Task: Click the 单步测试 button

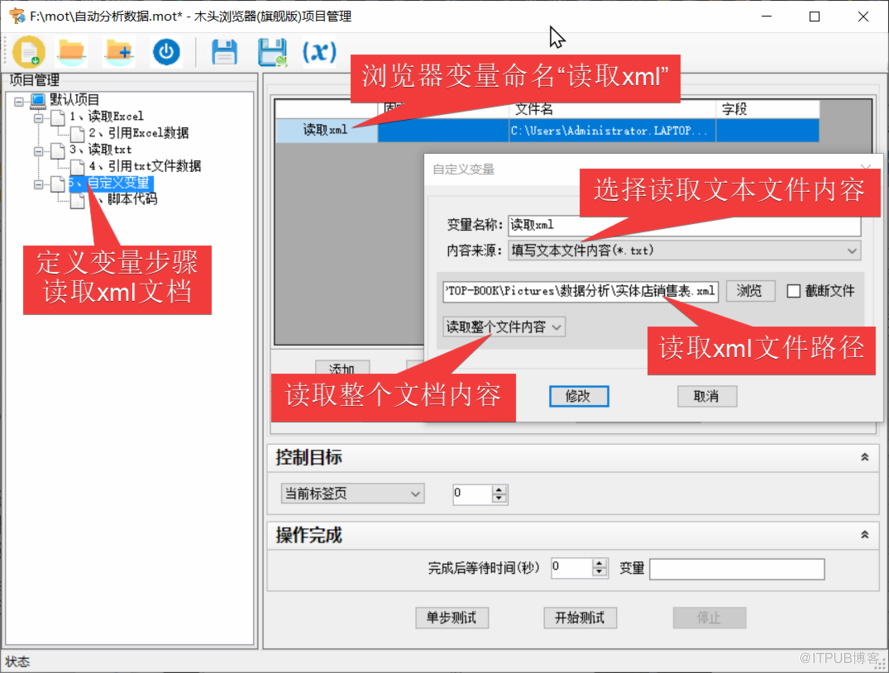Action: [451, 617]
